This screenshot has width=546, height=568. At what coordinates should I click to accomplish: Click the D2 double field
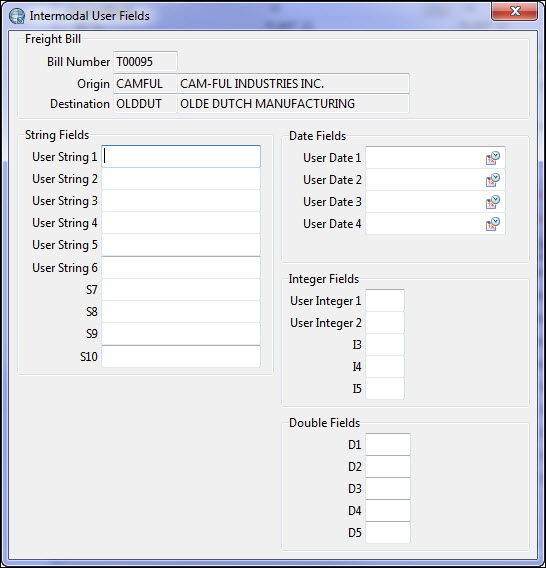click(388, 467)
